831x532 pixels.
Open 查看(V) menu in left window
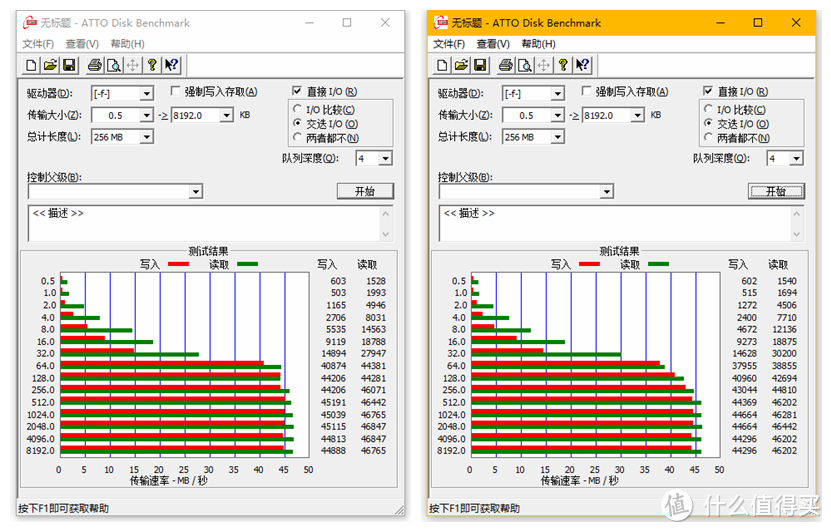tap(82, 43)
